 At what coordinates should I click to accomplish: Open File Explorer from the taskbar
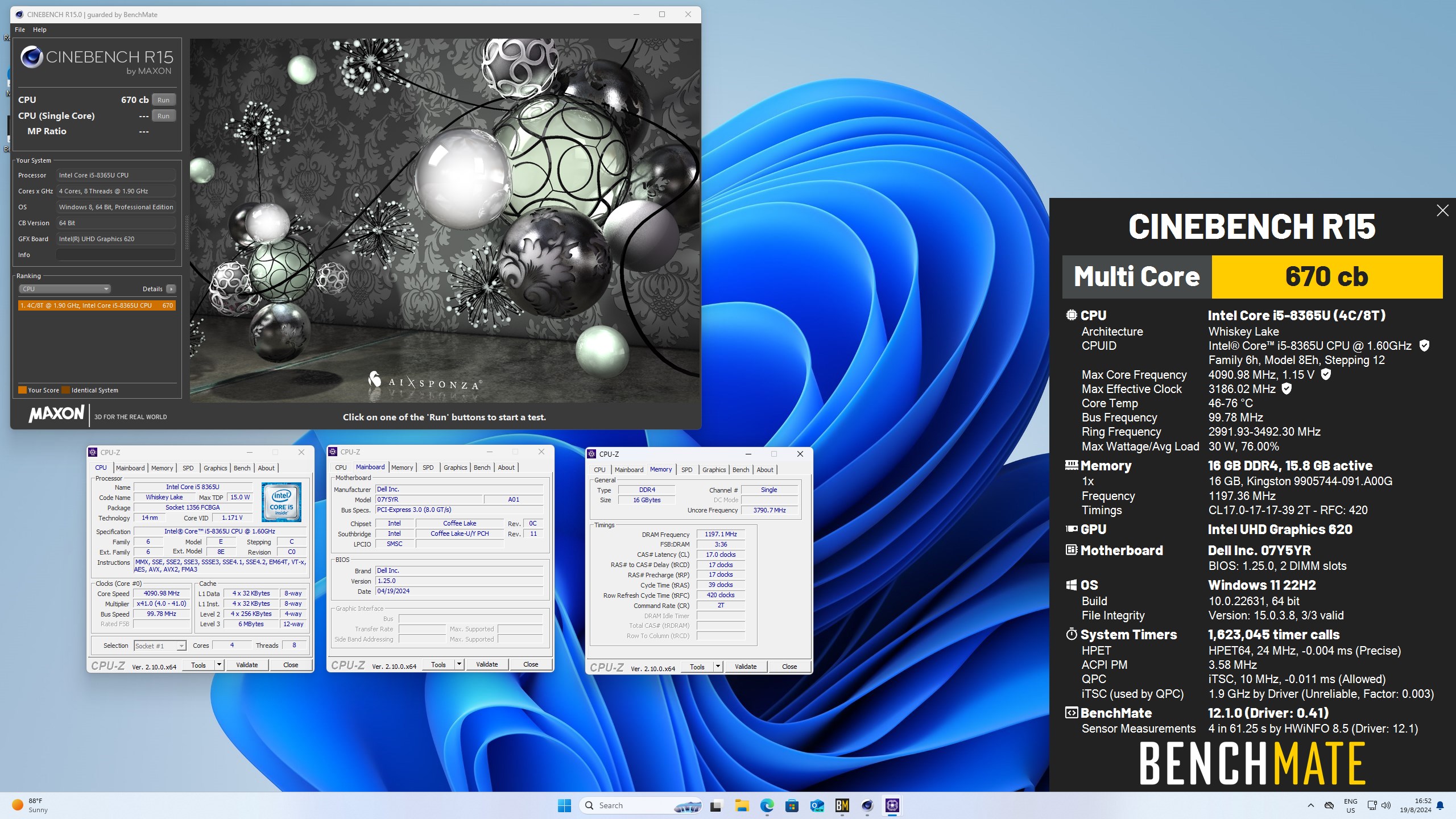[x=742, y=805]
